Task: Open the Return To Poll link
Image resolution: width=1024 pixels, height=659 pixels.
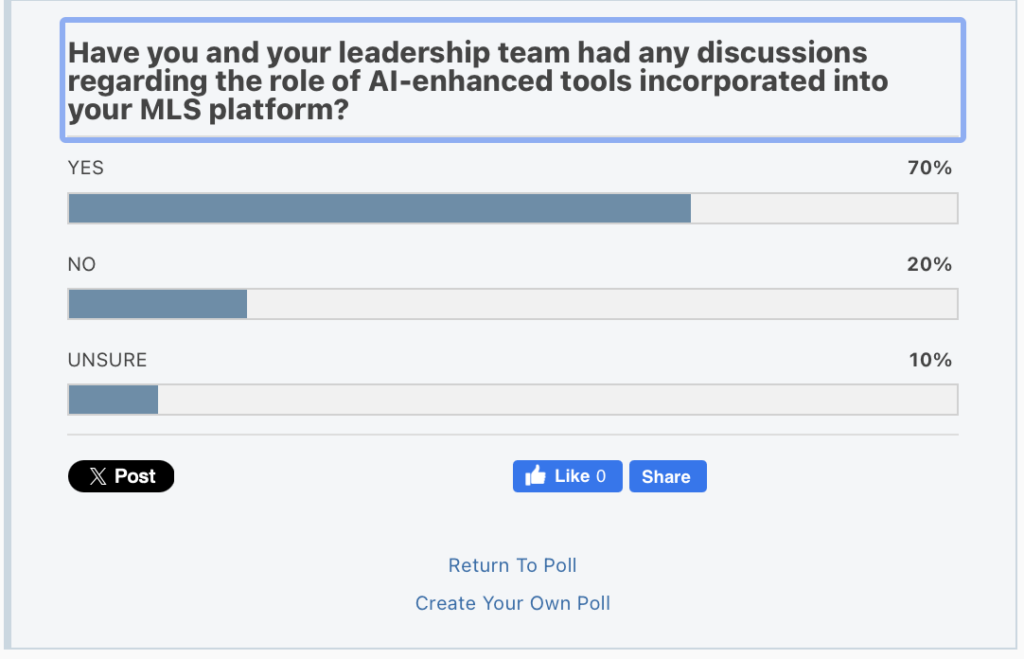Action: pyautogui.click(x=512, y=565)
